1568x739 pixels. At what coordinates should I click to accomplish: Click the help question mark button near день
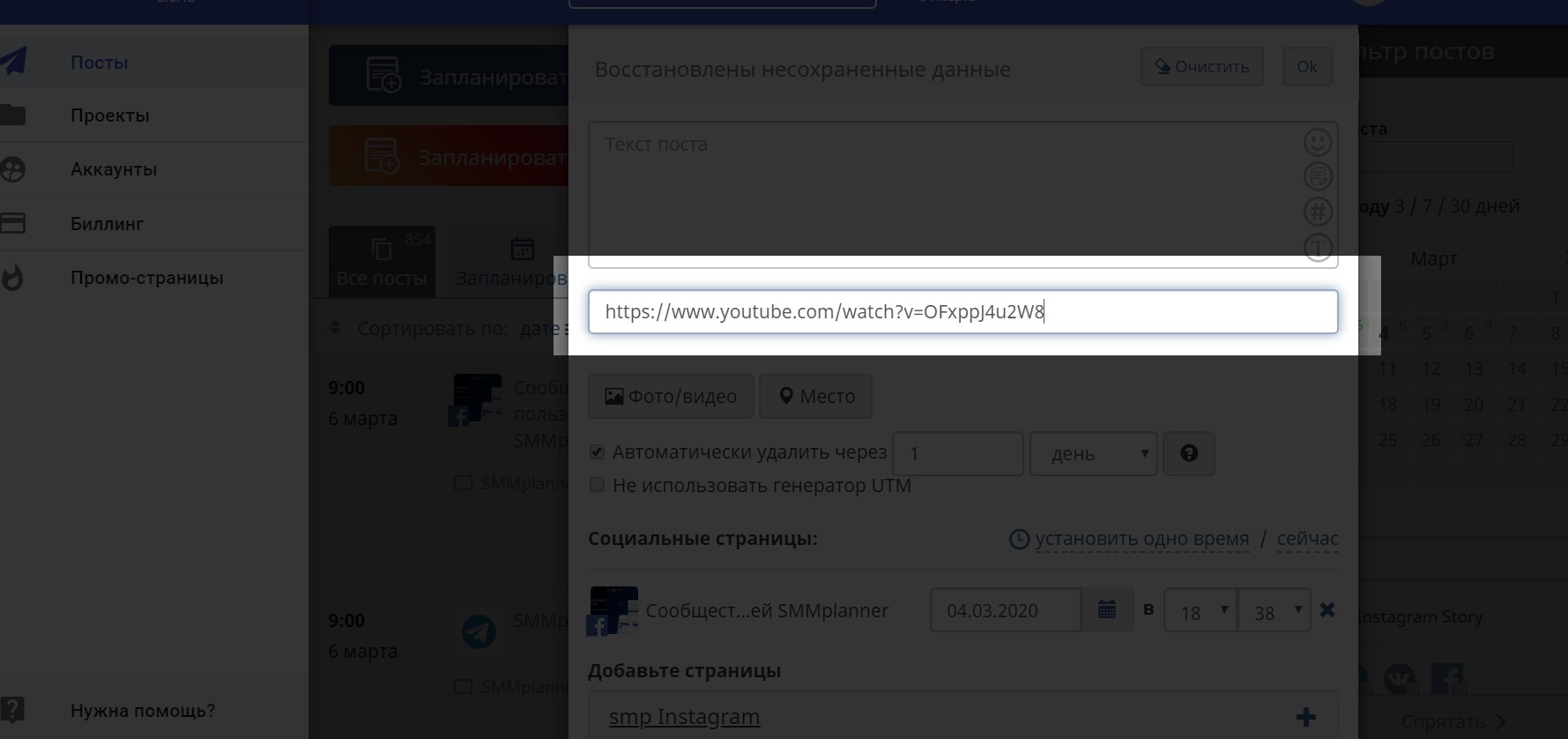pyautogui.click(x=1189, y=453)
